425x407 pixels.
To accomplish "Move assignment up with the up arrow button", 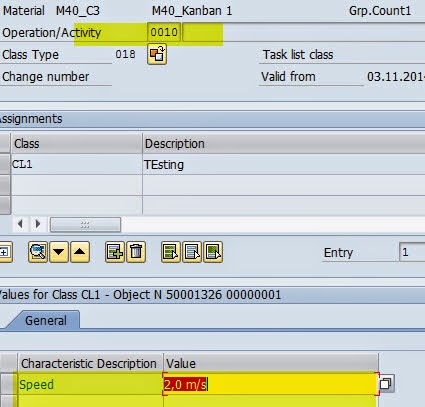I will point(79,252).
